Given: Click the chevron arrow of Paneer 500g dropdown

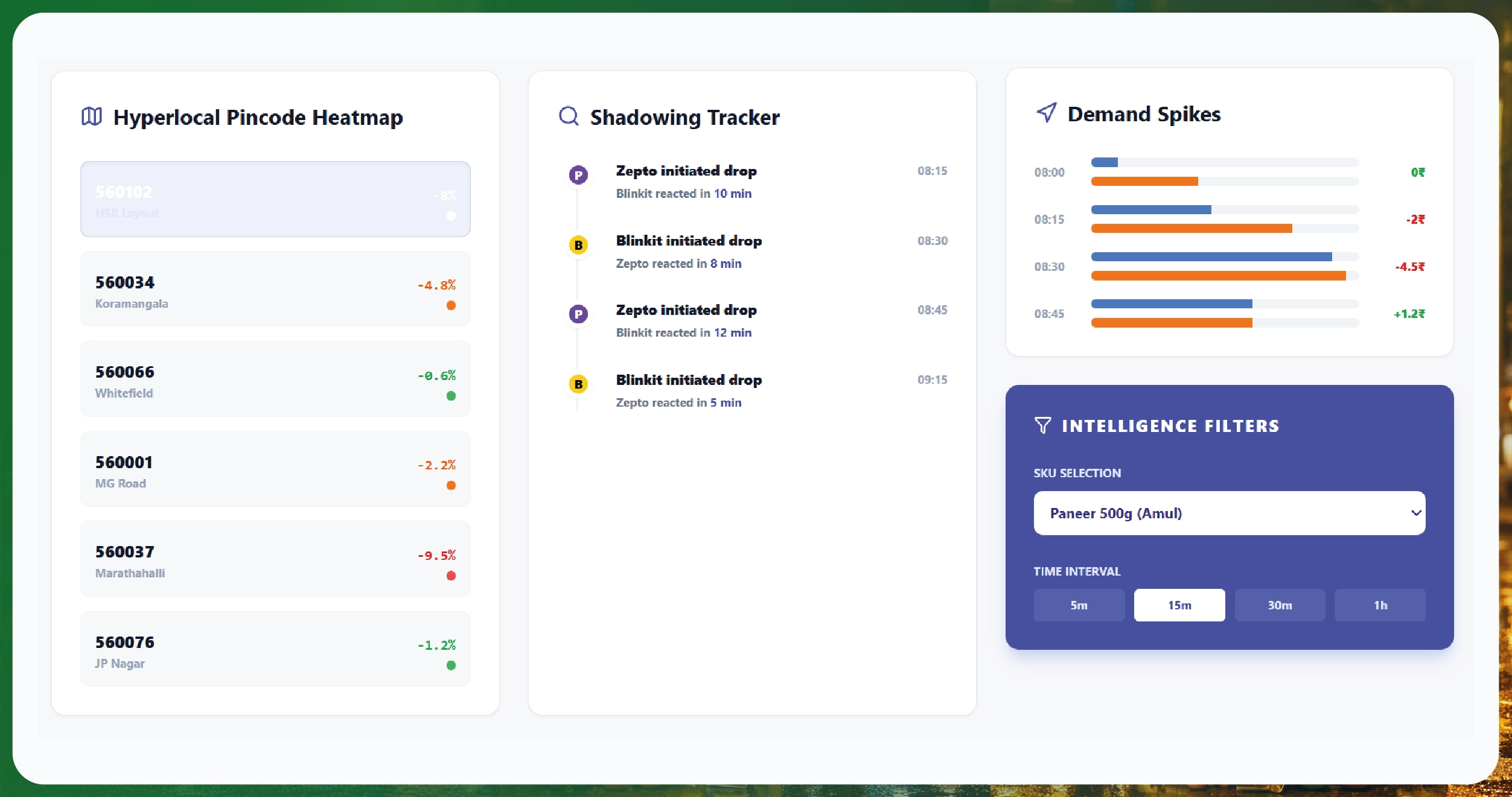Looking at the screenshot, I should point(1415,513).
